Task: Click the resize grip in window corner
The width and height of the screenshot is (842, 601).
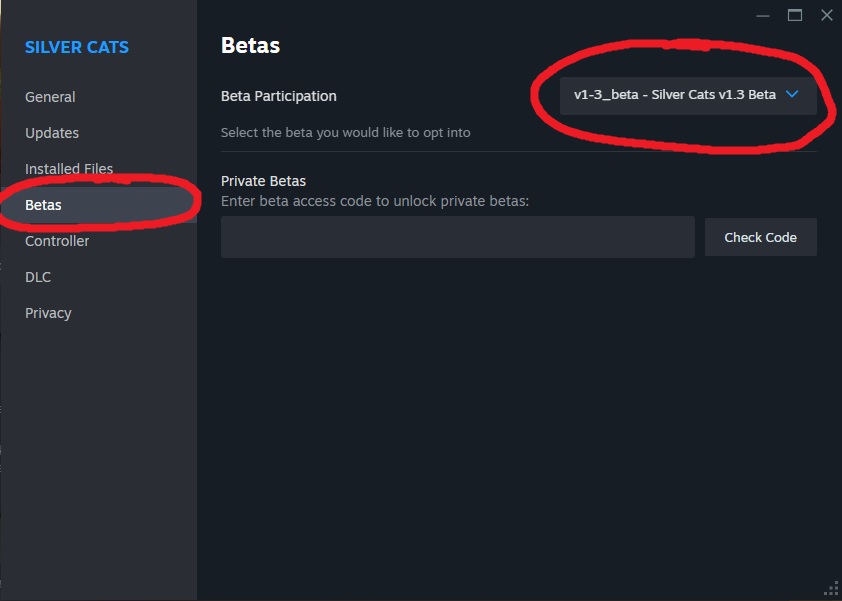Action: (831, 590)
